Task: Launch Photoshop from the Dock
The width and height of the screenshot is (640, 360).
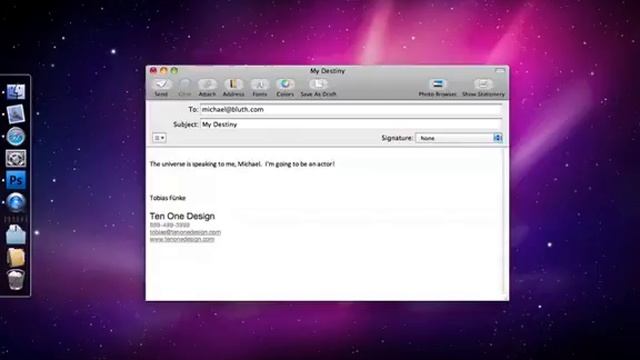Action: click(x=16, y=180)
